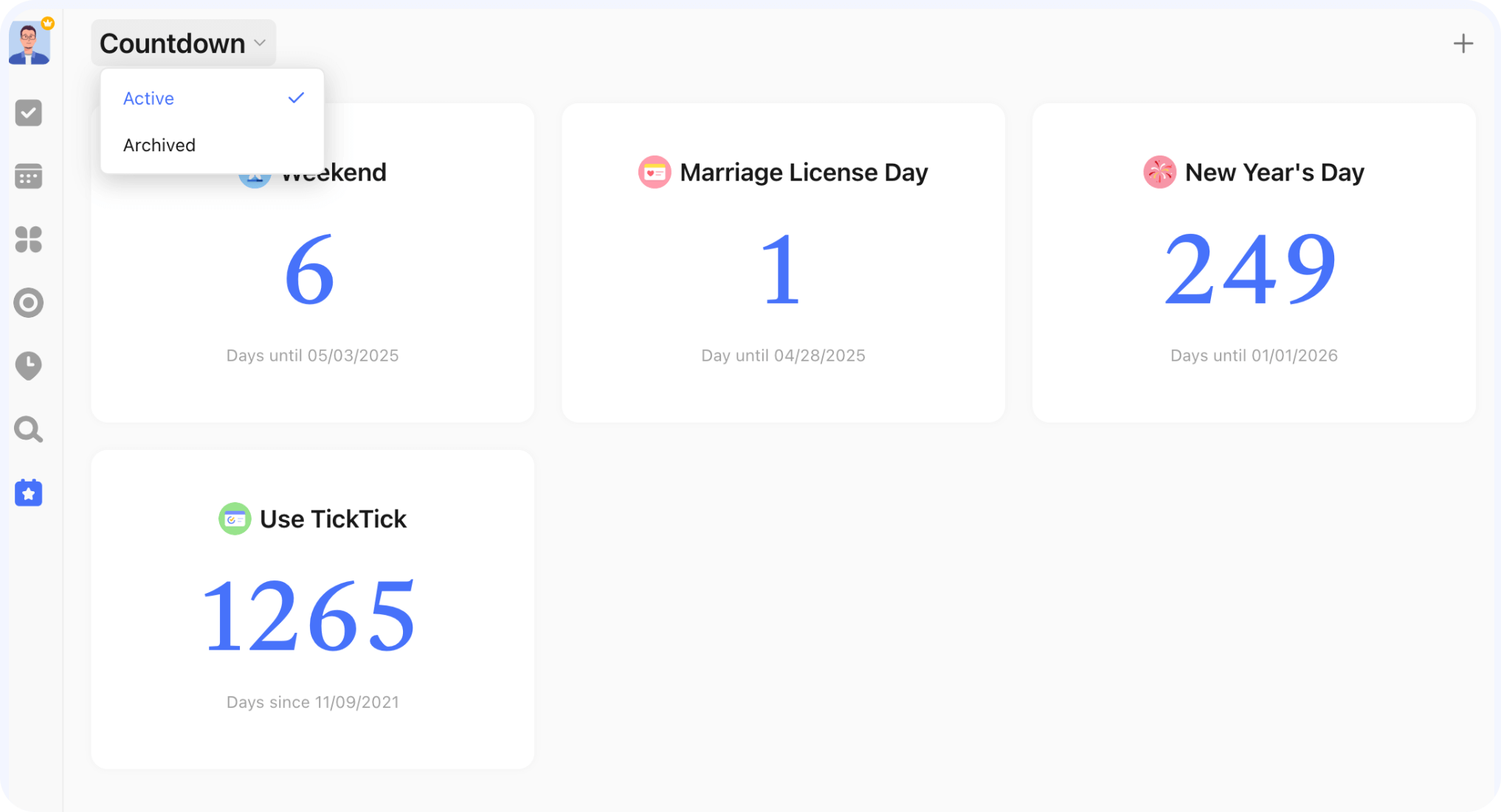Click the green icon on Use TickTick card

tap(234, 518)
